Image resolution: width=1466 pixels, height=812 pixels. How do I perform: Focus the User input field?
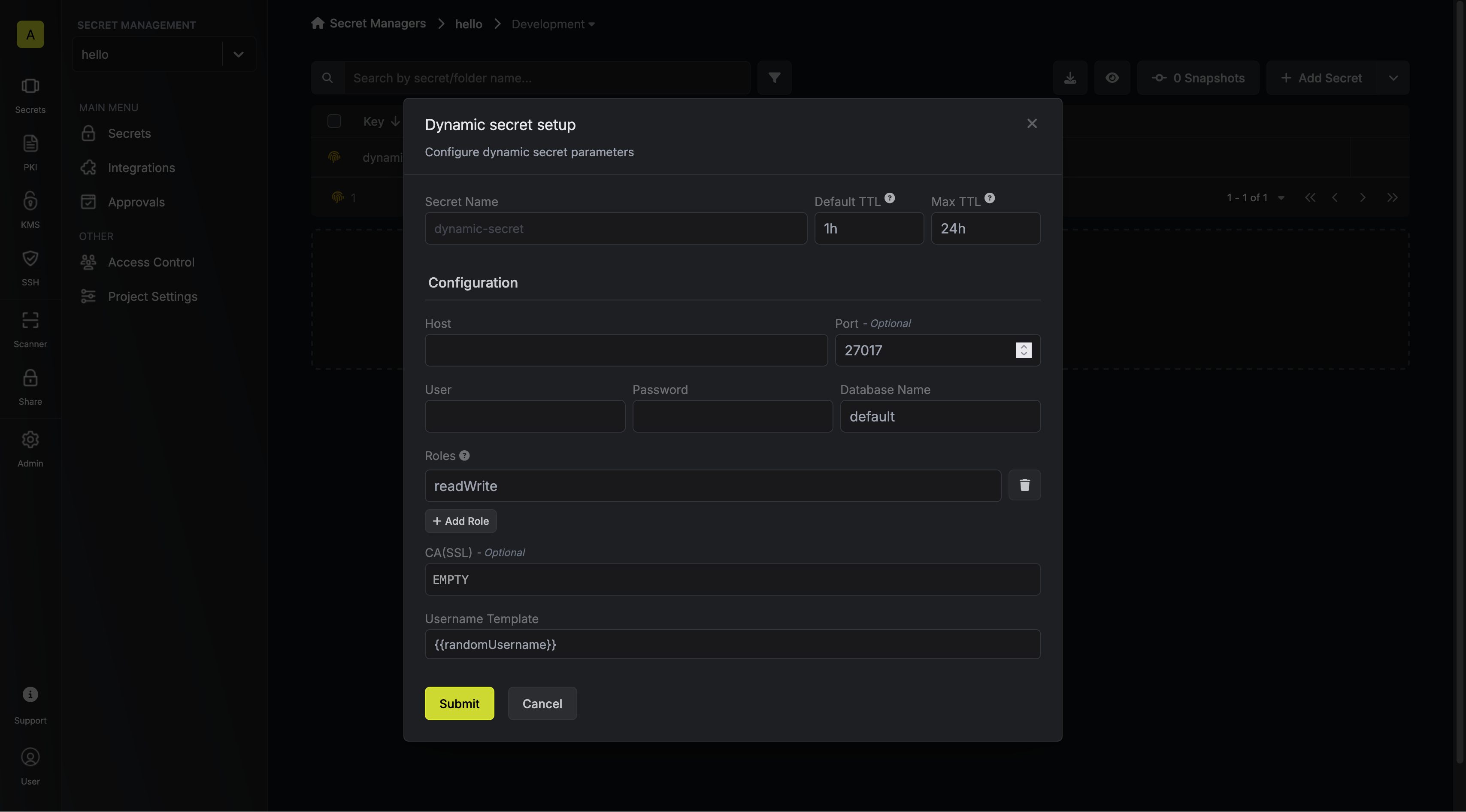pyautogui.click(x=525, y=416)
